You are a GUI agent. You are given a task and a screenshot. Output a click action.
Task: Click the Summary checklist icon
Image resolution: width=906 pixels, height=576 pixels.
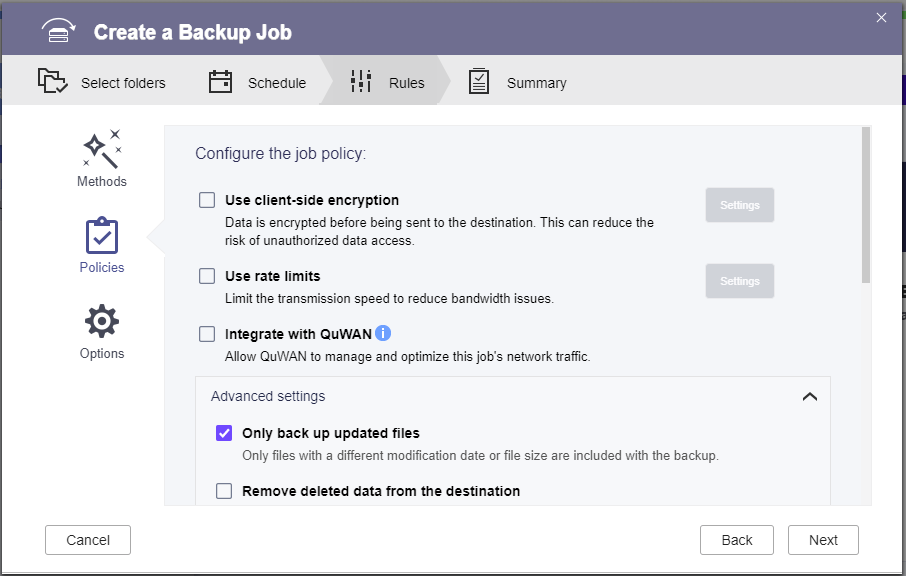coord(478,81)
